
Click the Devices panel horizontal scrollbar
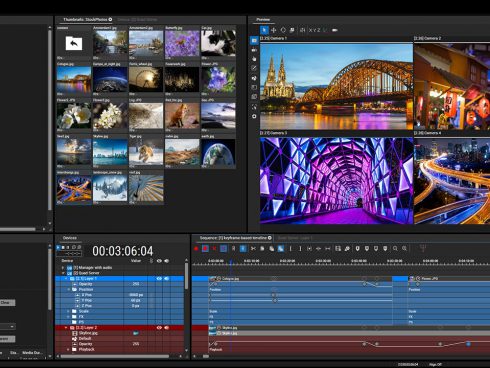(114, 356)
